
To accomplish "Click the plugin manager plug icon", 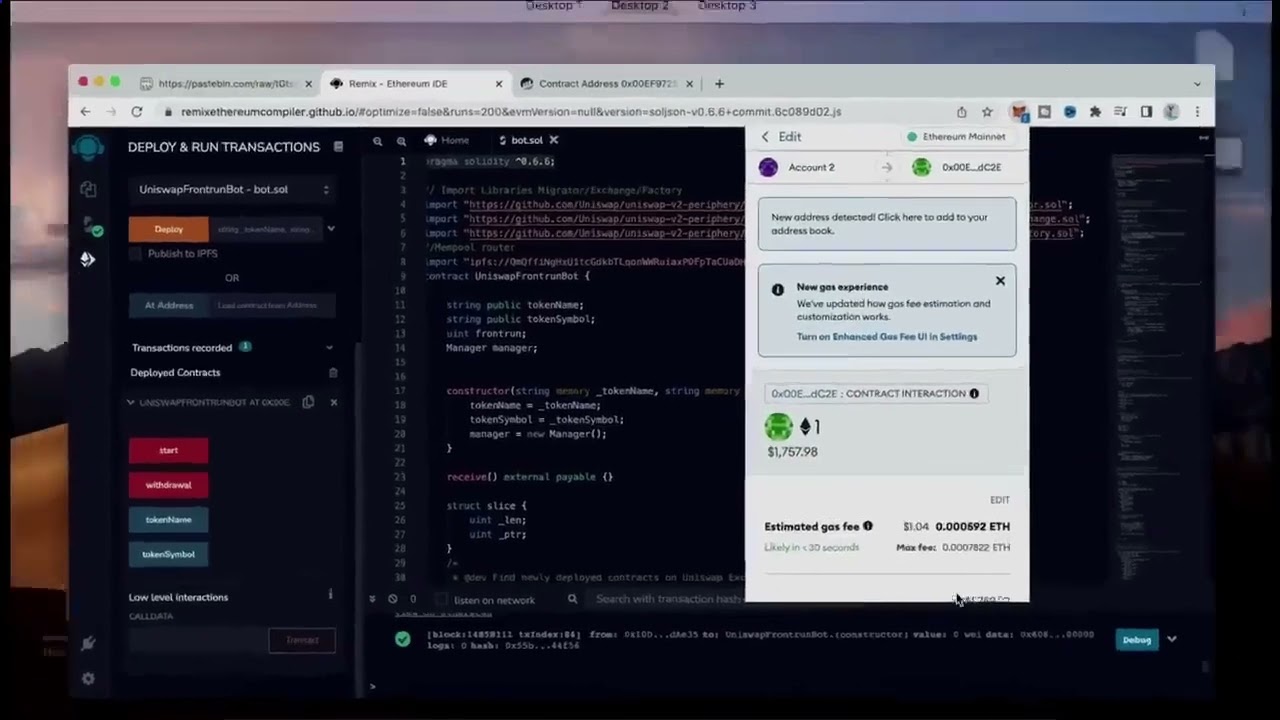I will point(88,643).
